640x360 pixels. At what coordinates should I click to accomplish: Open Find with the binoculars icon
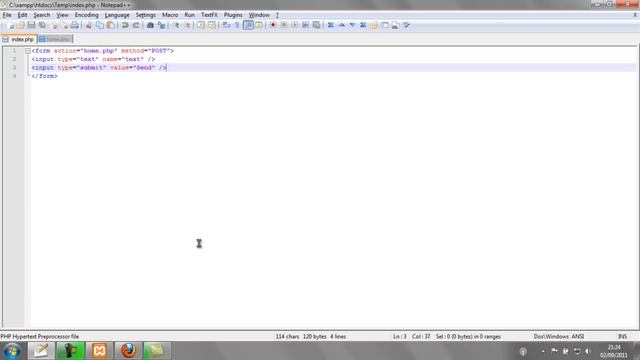(x=150, y=25)
